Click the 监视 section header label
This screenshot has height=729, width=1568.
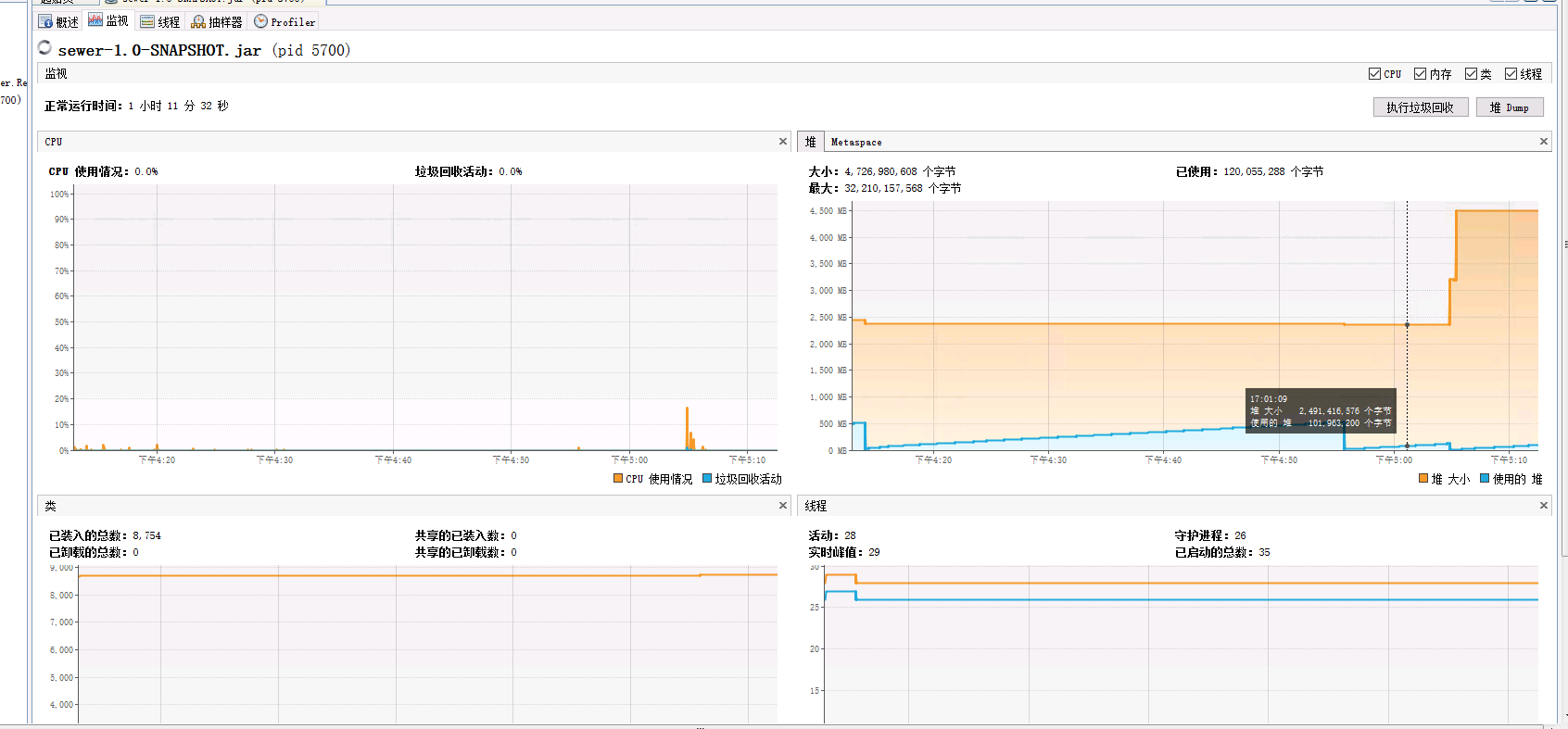[56, 74]
